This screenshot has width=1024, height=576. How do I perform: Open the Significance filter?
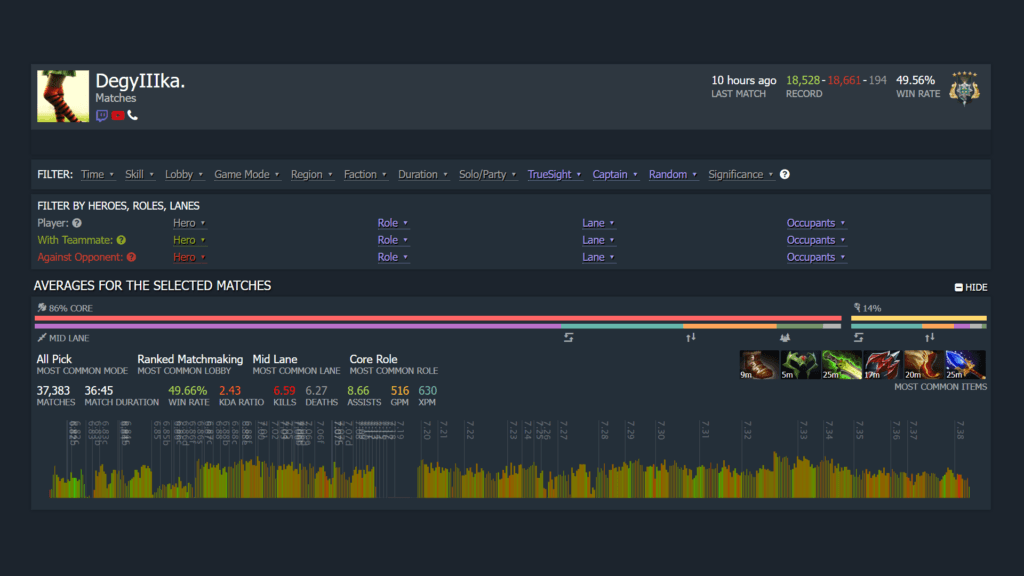[739, 174]
